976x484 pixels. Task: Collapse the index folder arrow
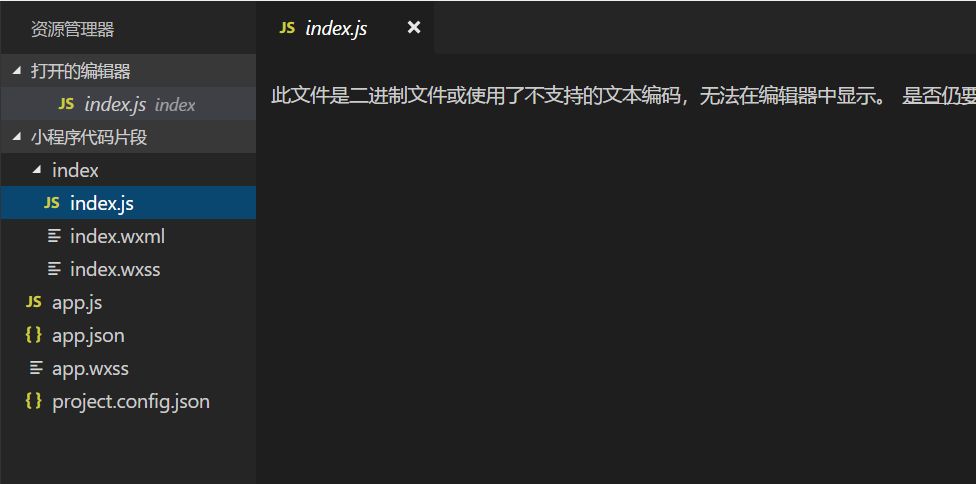(37, 170)
